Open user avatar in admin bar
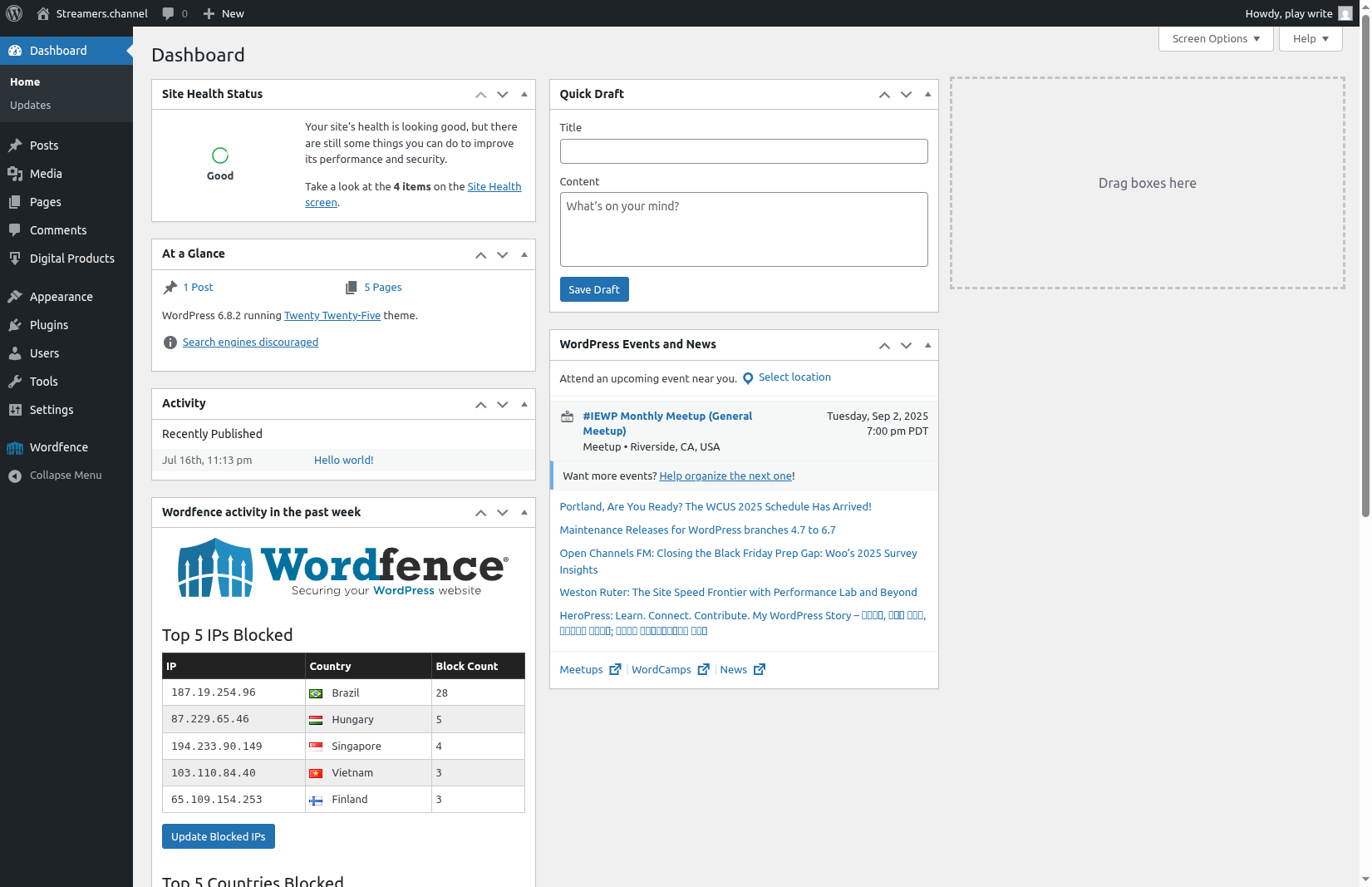This screenshot has width=1372, height=887. tap(1345, 13)
